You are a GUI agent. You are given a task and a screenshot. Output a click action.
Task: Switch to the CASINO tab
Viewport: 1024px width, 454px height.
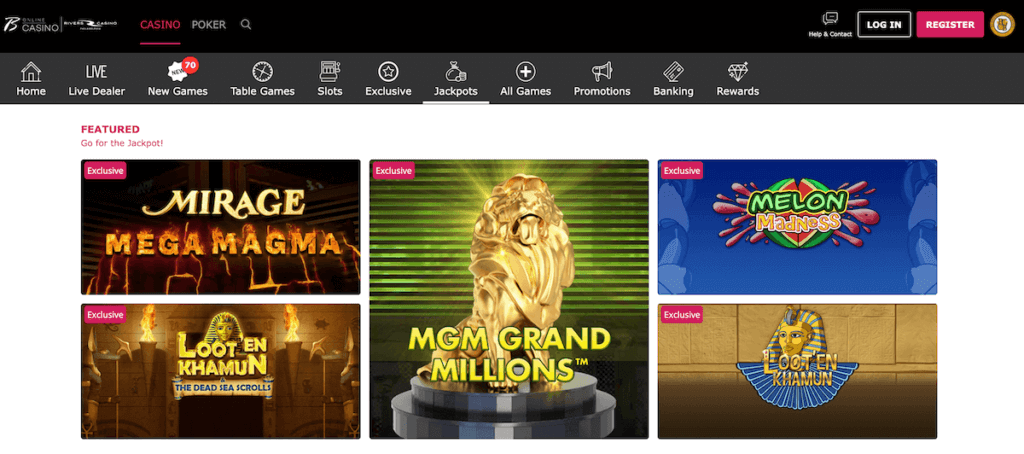click(x=160, y=25)
